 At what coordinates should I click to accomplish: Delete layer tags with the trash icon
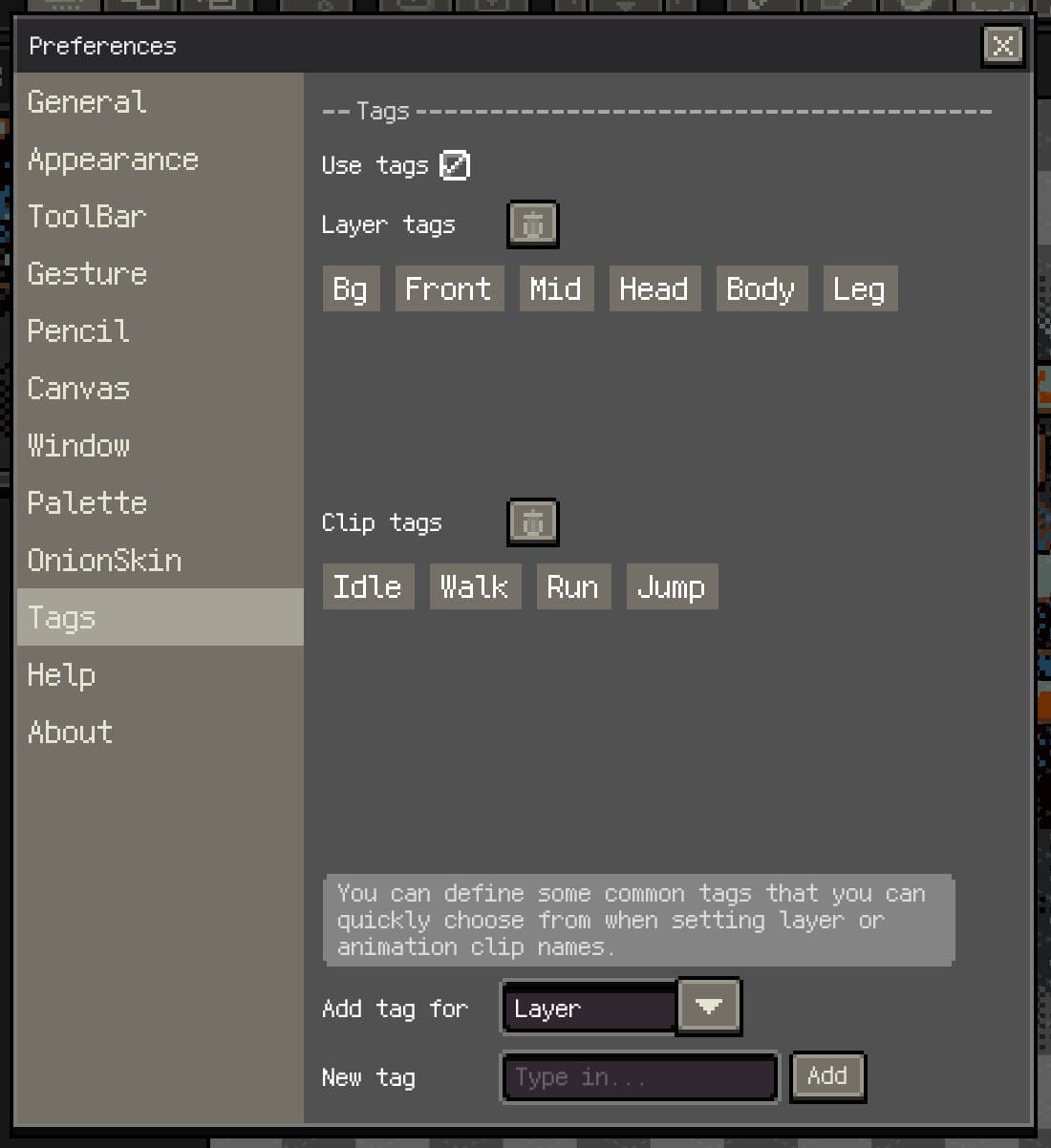[x=532, y=225]
